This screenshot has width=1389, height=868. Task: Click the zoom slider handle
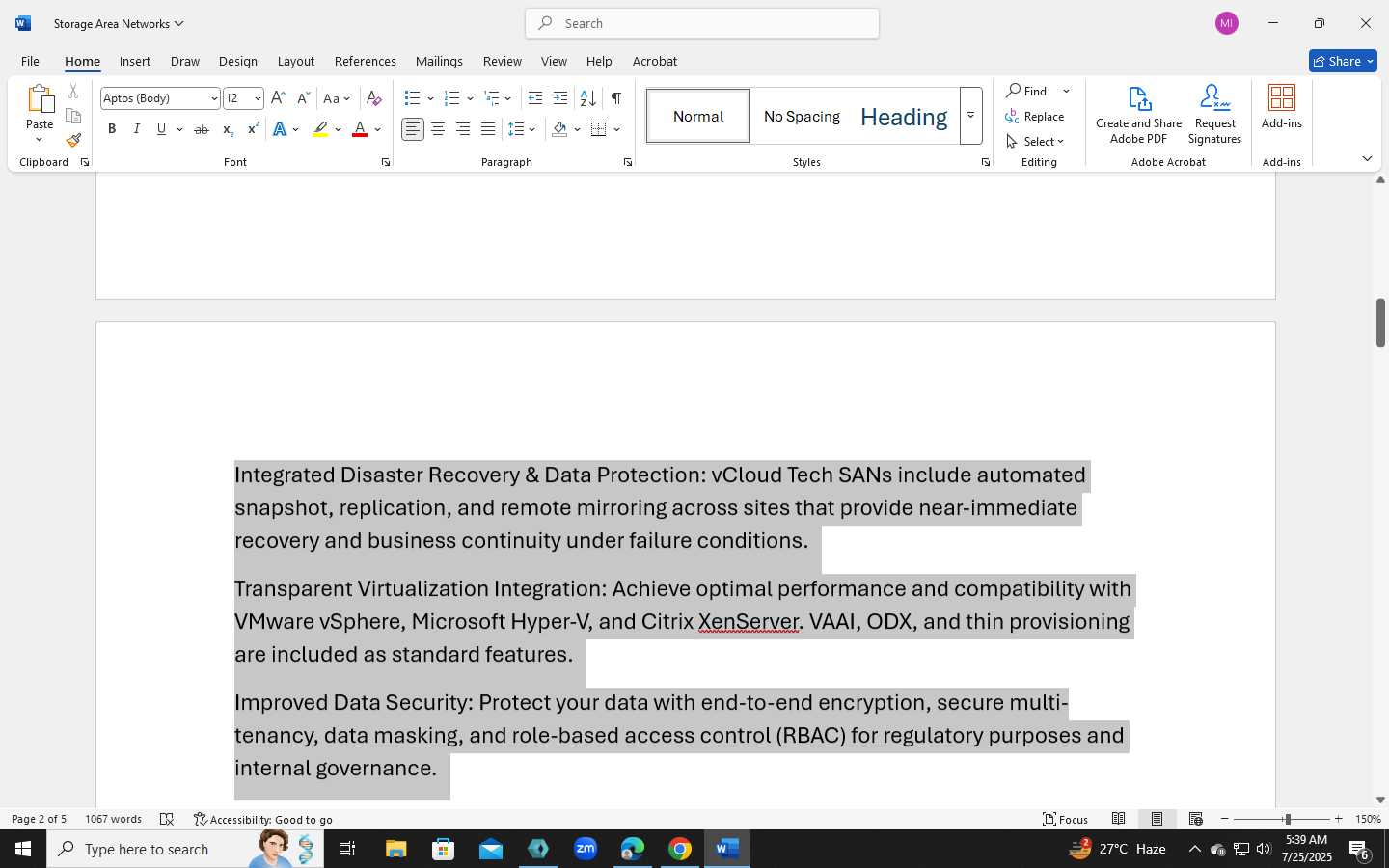1287,819
